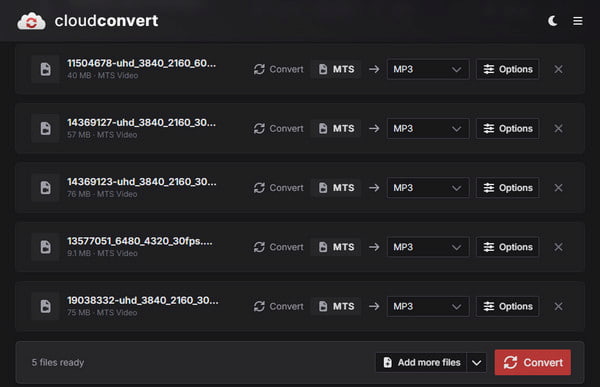The image size is (600, 387).
Task: Remove the 14369127-uhd file with X
Action: (558, 129)
